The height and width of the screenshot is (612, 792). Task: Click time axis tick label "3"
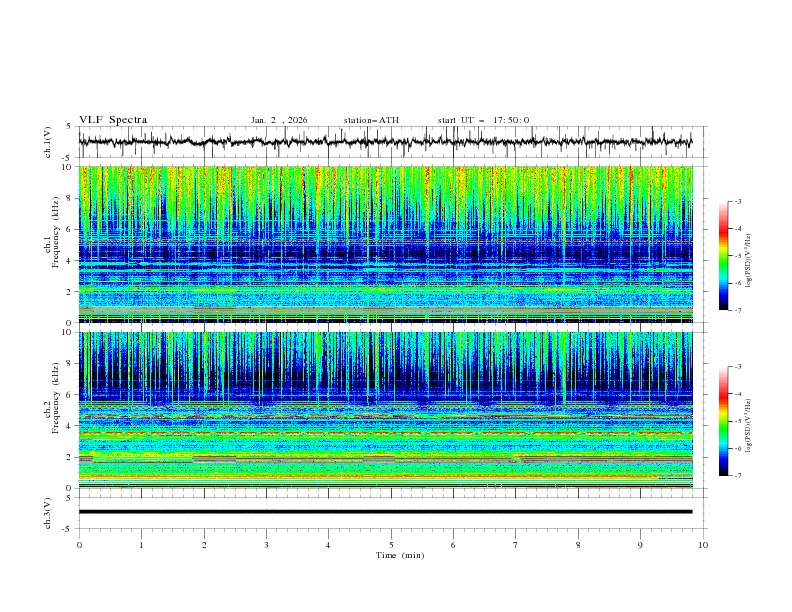tap(266, 545)
